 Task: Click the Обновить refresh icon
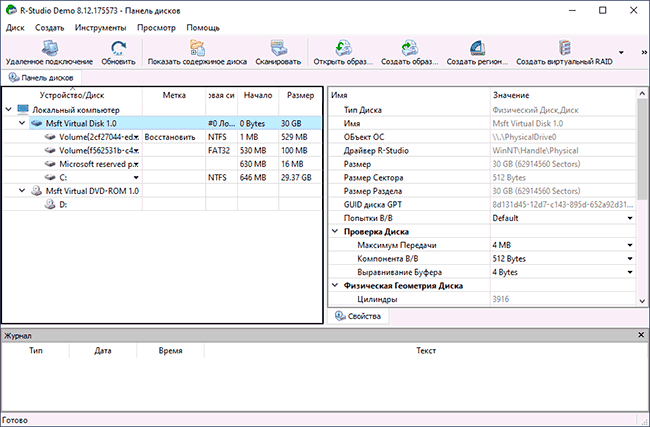tap(119, 48)
